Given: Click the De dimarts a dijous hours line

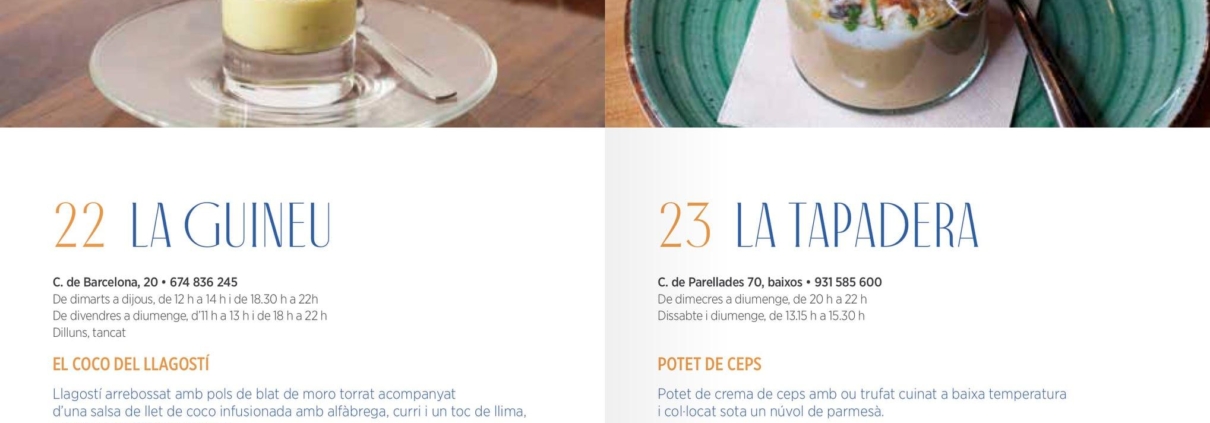Looking at the screenshot, I should click(x=186, y=299).
